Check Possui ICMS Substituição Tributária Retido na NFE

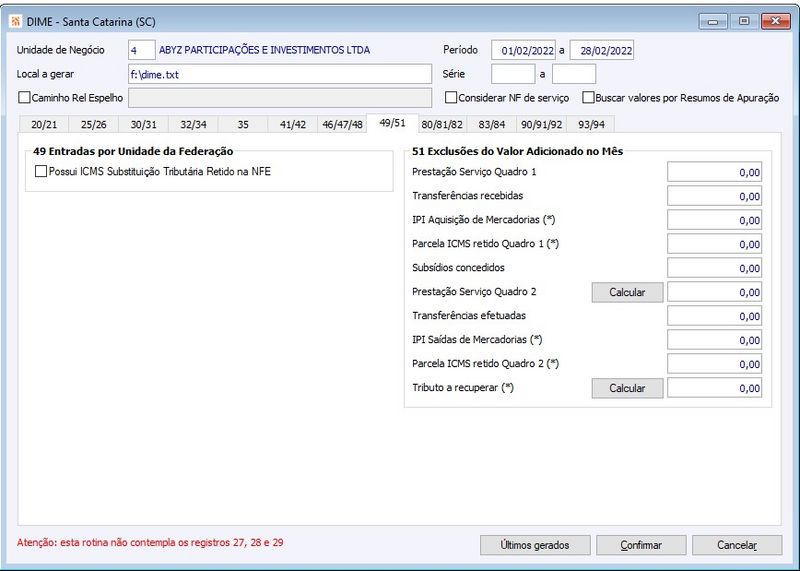(x=41, y=171)
